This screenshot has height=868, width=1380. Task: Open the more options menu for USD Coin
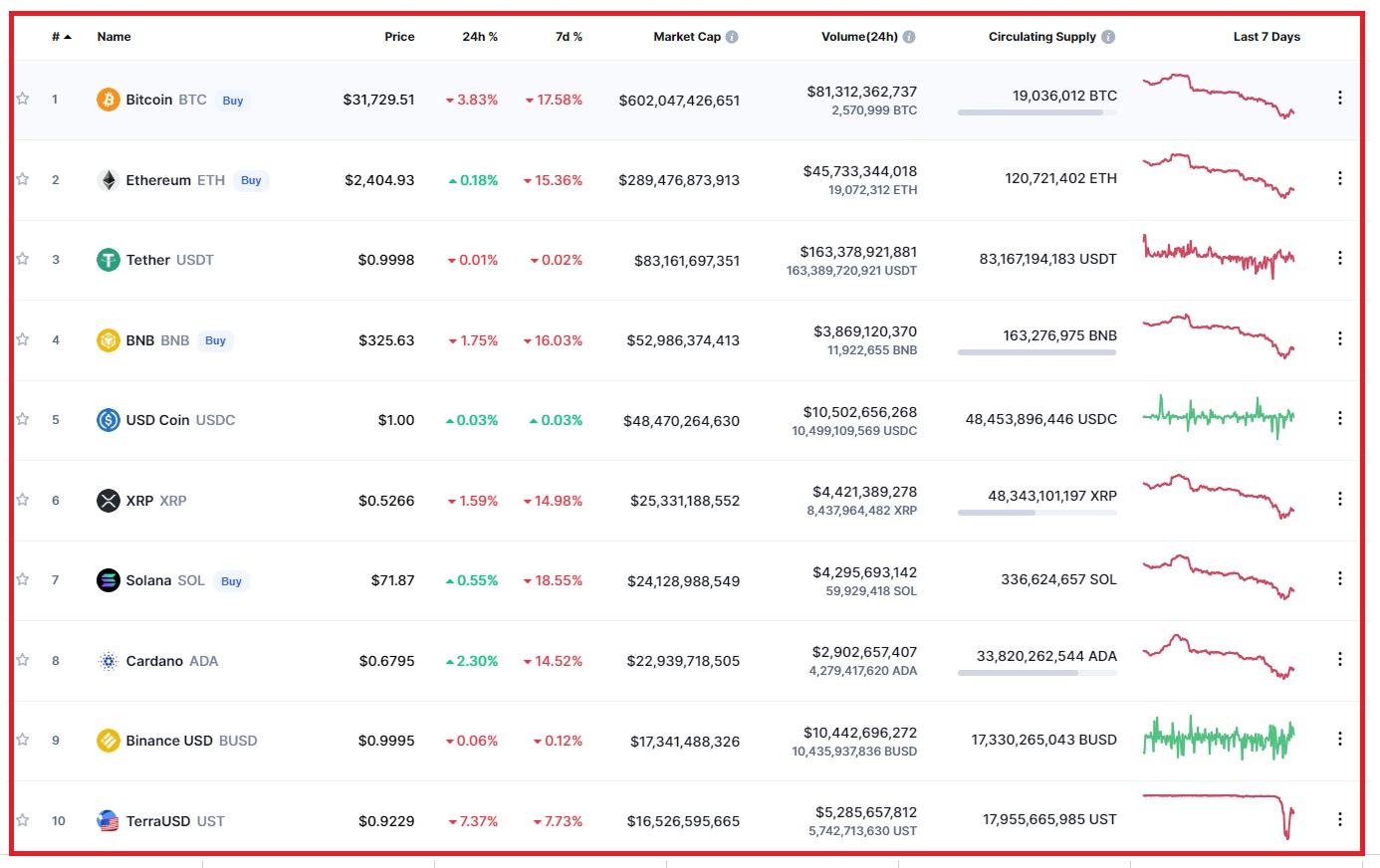[1339, 418]
